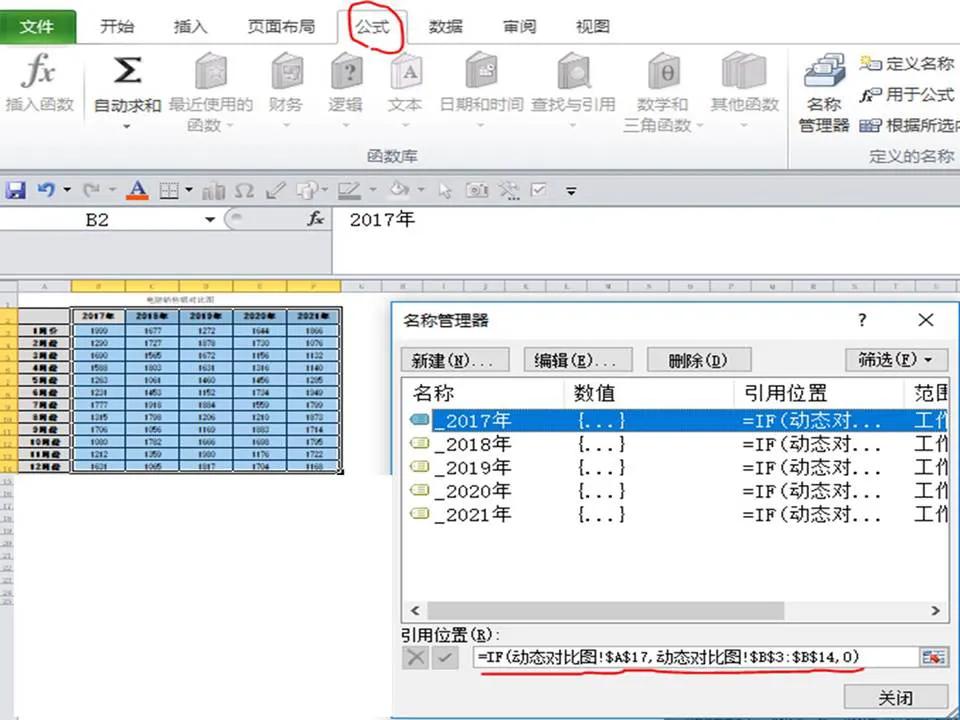The image size is (960, 720).
Task: Switch to Page Layout (页面布局) tab
Action: (281, 27)
